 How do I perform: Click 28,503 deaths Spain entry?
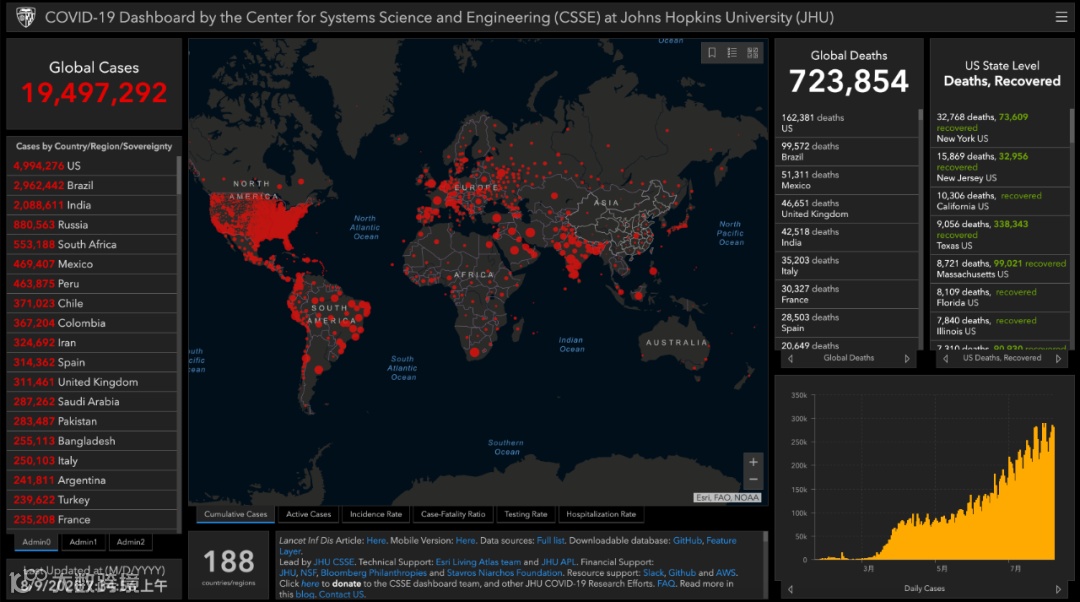pyautogui.click(x=847, y=323)
